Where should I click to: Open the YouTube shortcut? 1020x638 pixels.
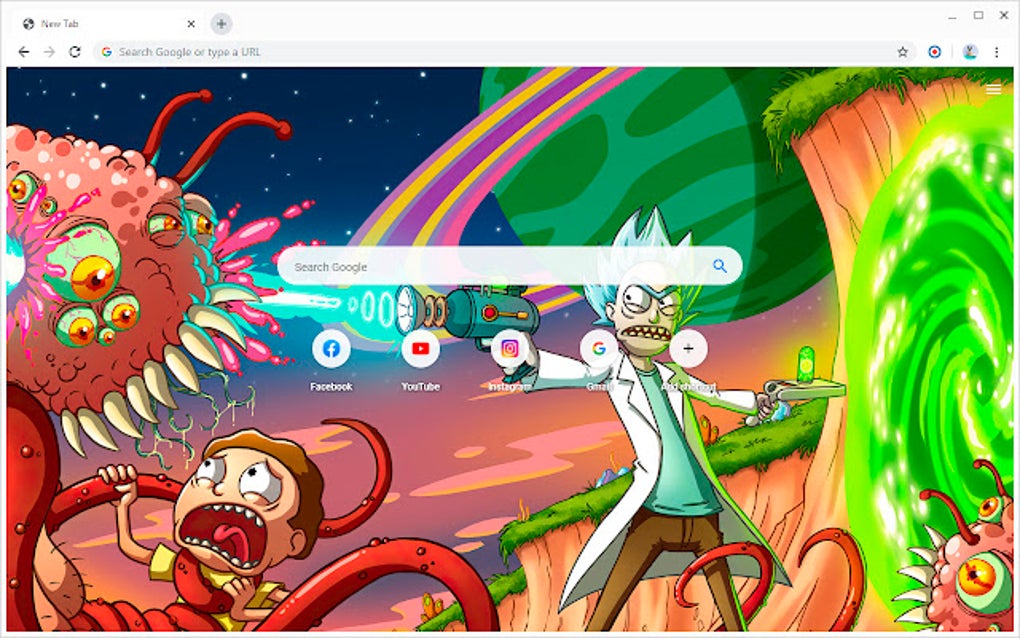click(x=420, y=349)
